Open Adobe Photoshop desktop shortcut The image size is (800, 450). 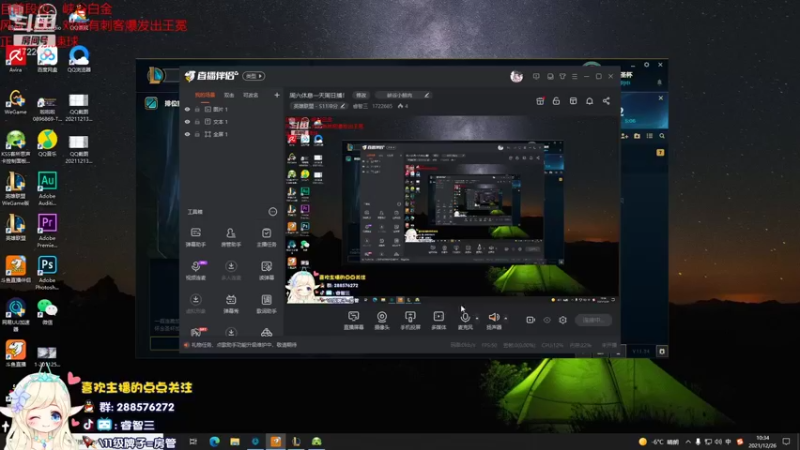47,273
